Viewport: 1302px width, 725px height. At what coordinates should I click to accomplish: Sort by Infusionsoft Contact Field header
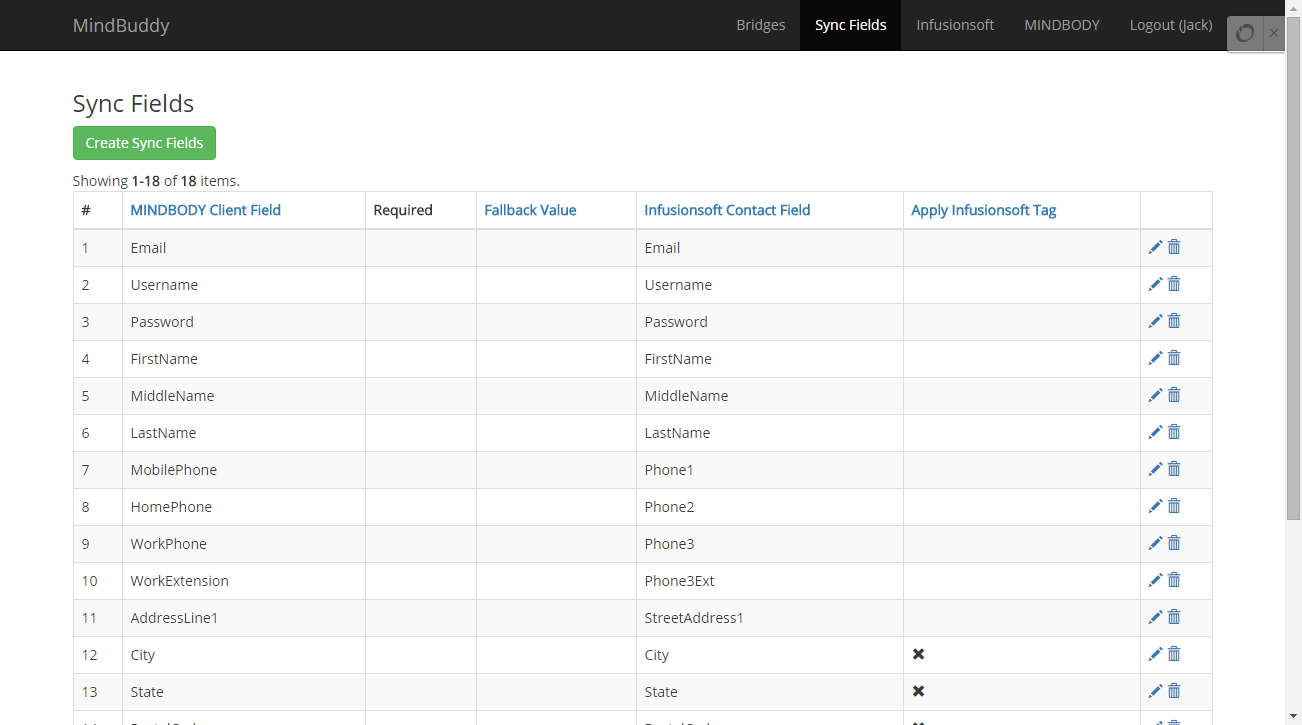pos(727,210)
